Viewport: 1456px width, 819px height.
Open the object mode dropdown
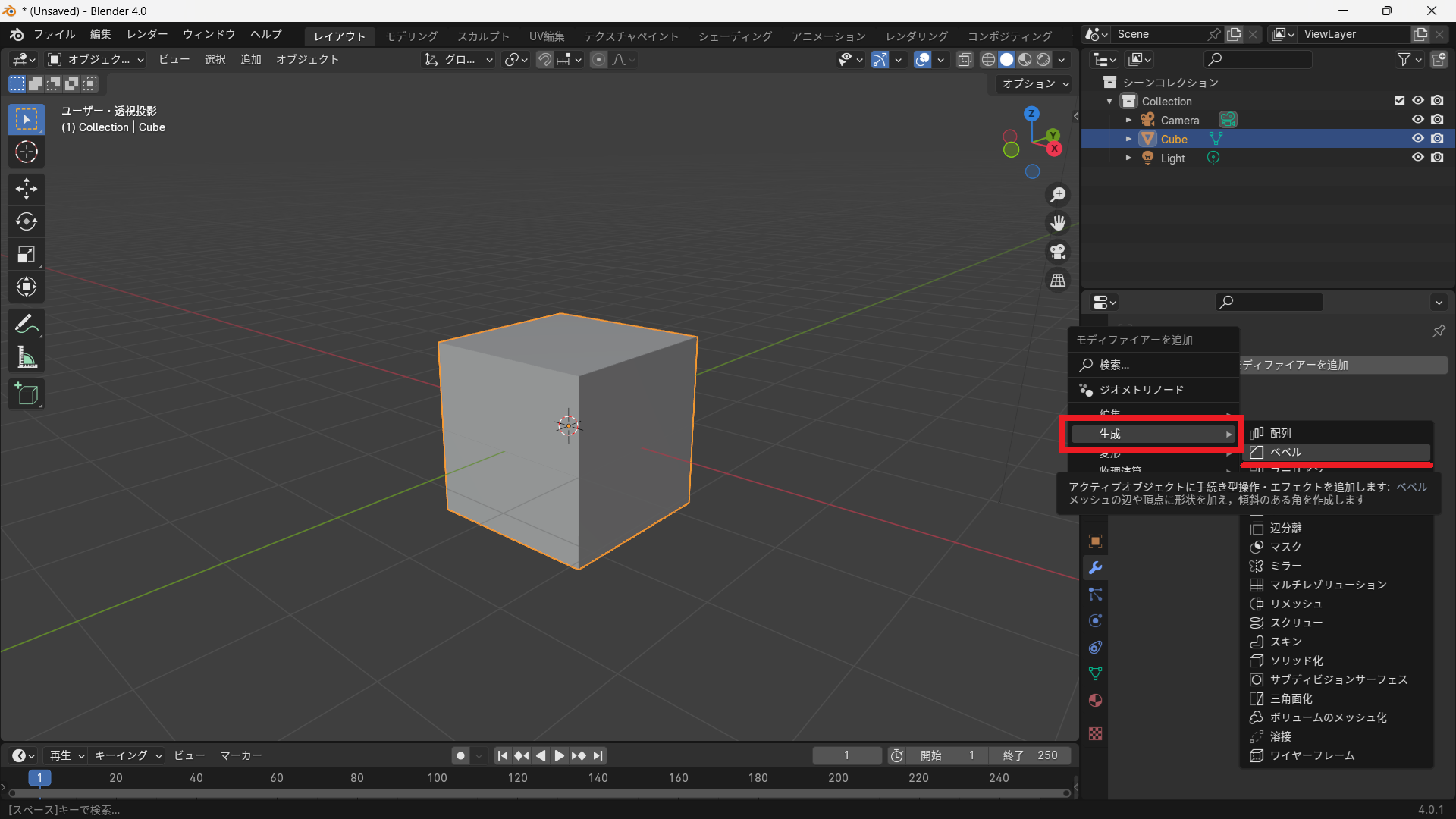[x=96, y=59]
